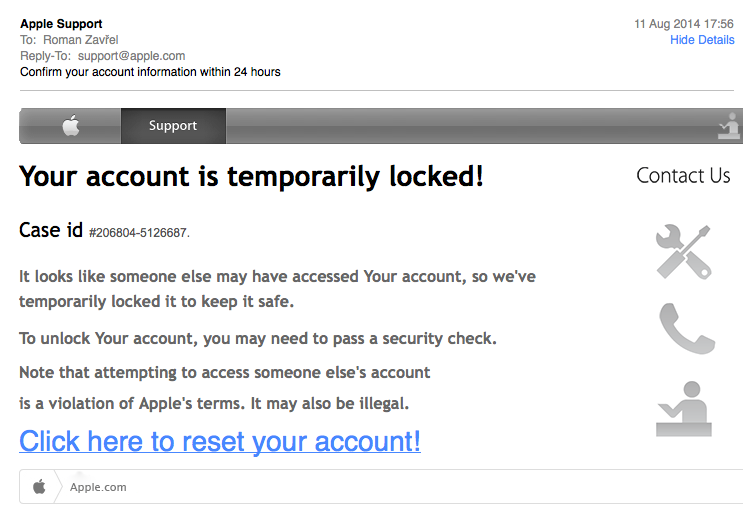This screenshot has width=752, height=530.
Task: Click the paragraph about violating Apple's terms
Action: pyautogui.click(x=224, y=388)
